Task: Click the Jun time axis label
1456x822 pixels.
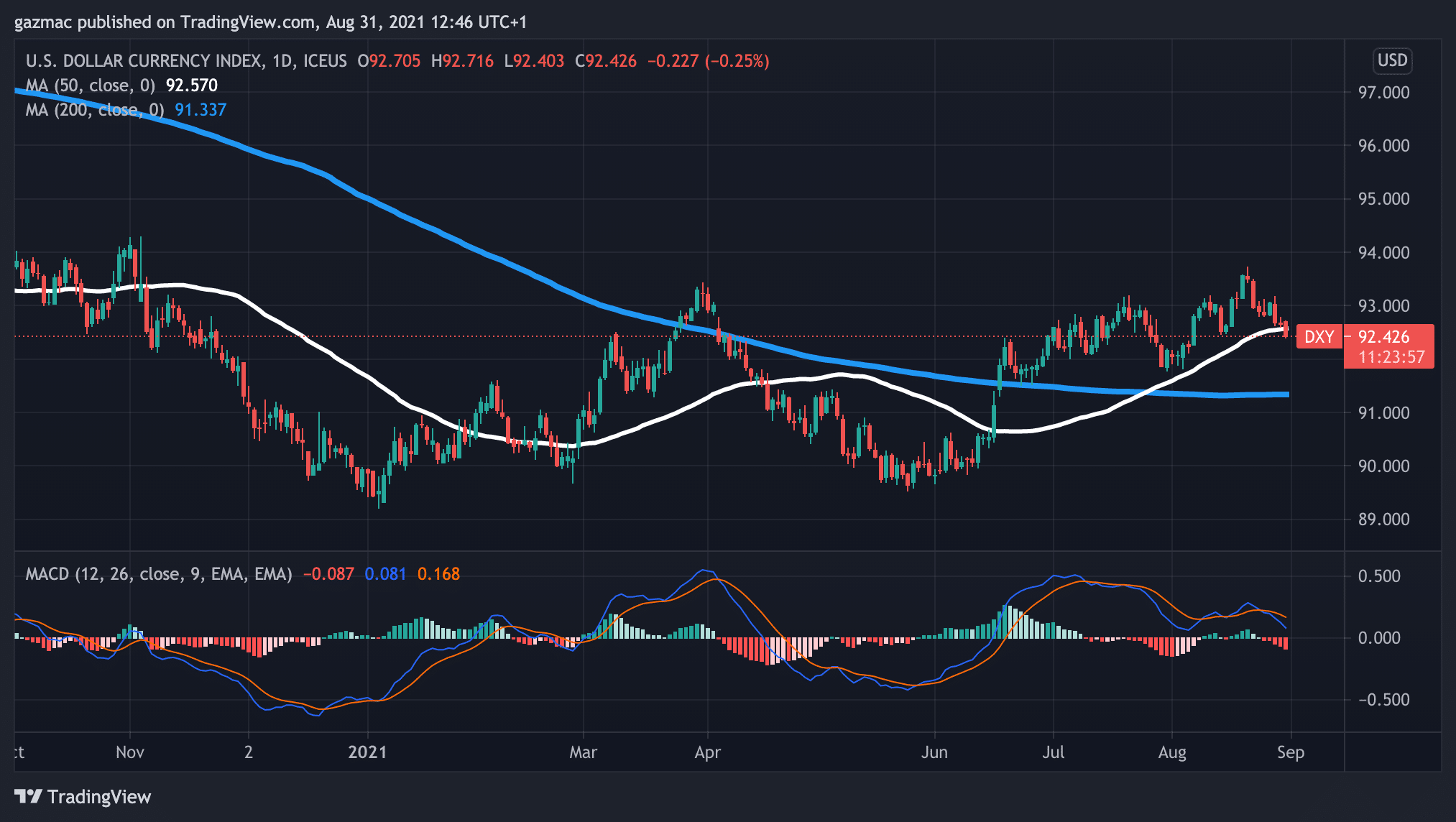Action: coord(934,752)
